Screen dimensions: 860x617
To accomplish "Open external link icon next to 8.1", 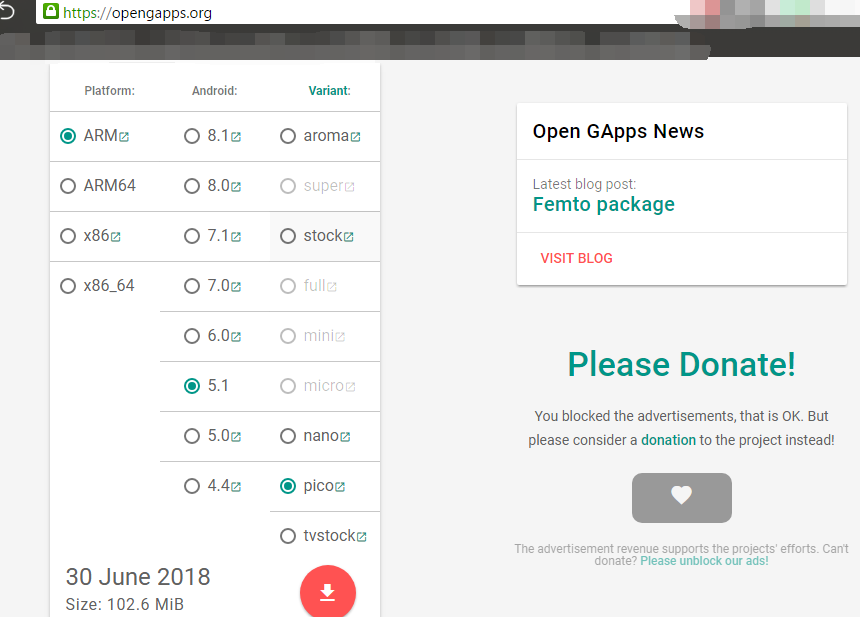I will [x=236, y=137].
